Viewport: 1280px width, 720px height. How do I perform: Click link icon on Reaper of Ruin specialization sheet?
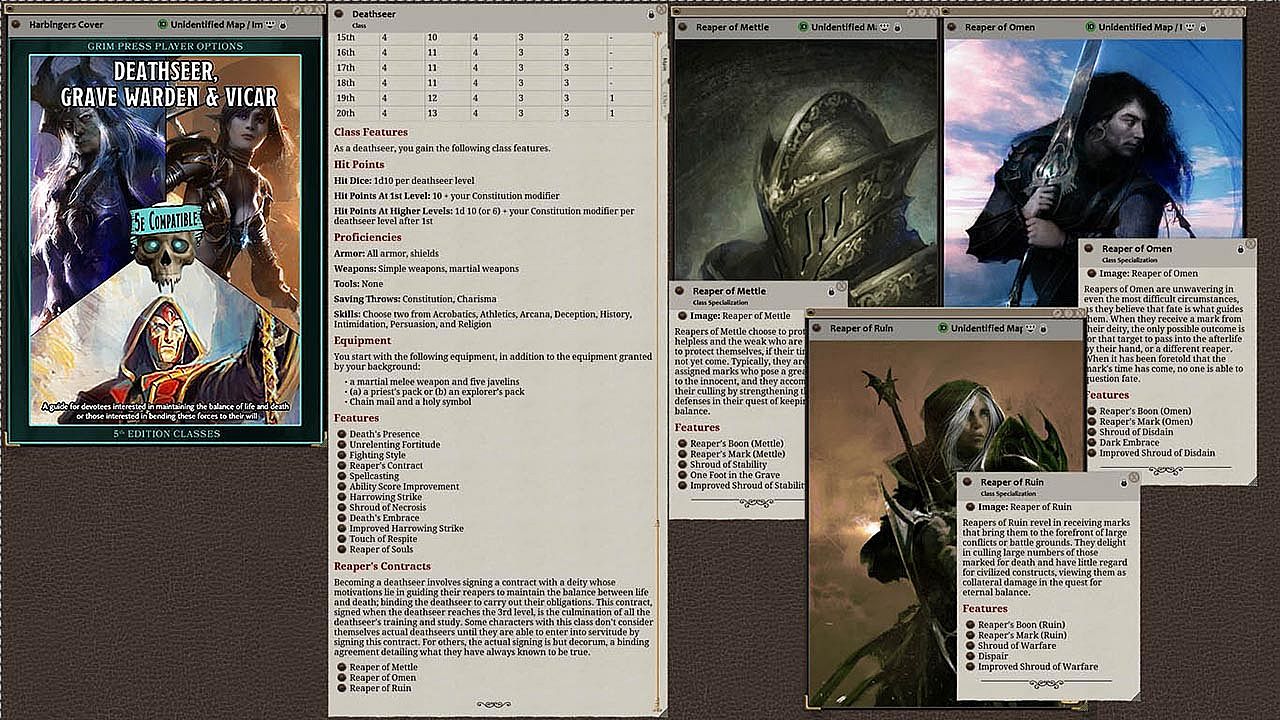coord(966,482)
